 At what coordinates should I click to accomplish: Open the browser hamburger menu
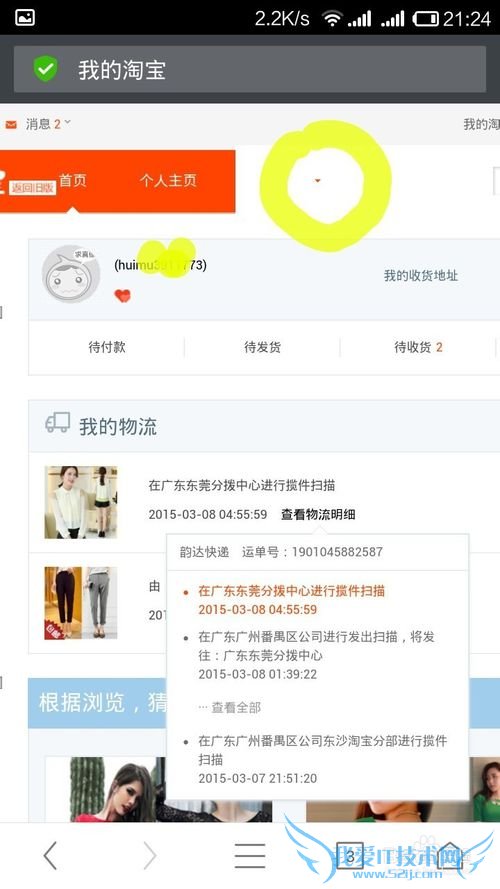(250, 855)
